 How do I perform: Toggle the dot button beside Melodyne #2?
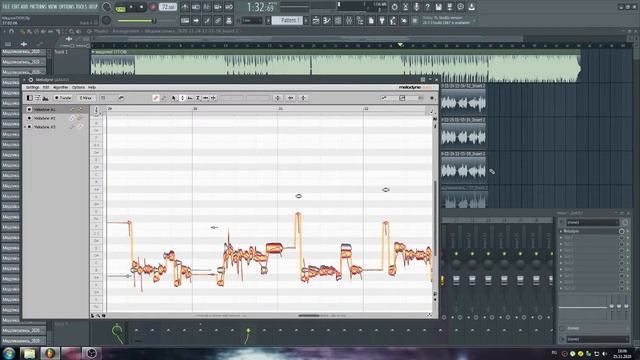29,118
